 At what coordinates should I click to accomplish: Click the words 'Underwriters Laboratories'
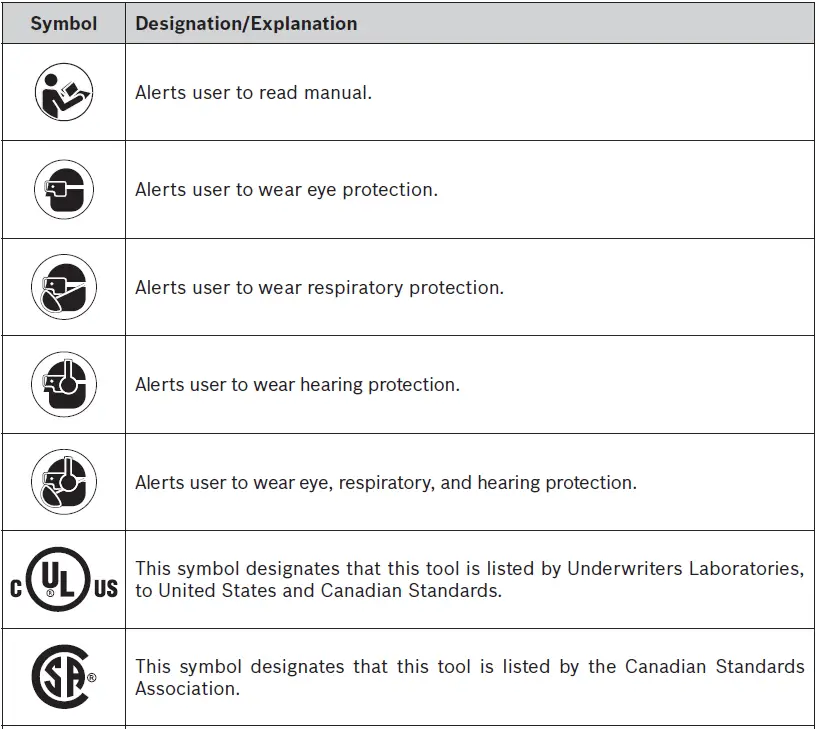click(x=685, y=569)
